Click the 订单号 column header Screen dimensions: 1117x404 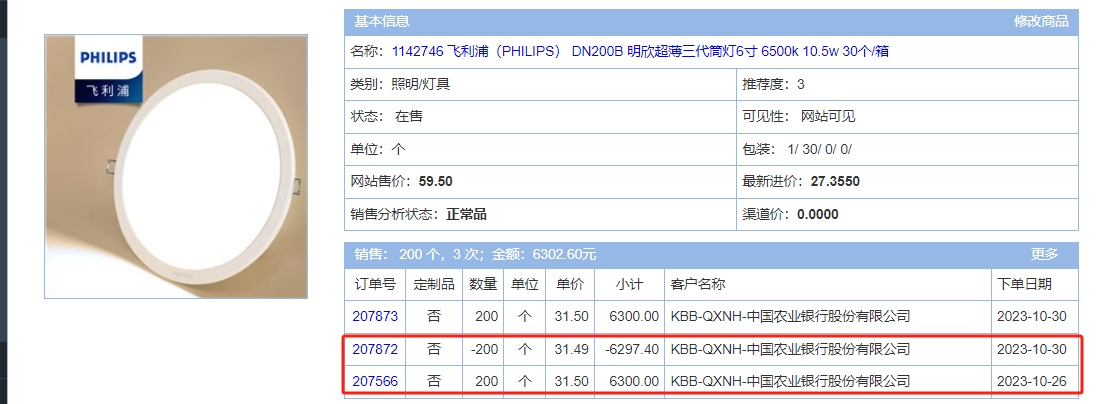click(x=375, y=284)
